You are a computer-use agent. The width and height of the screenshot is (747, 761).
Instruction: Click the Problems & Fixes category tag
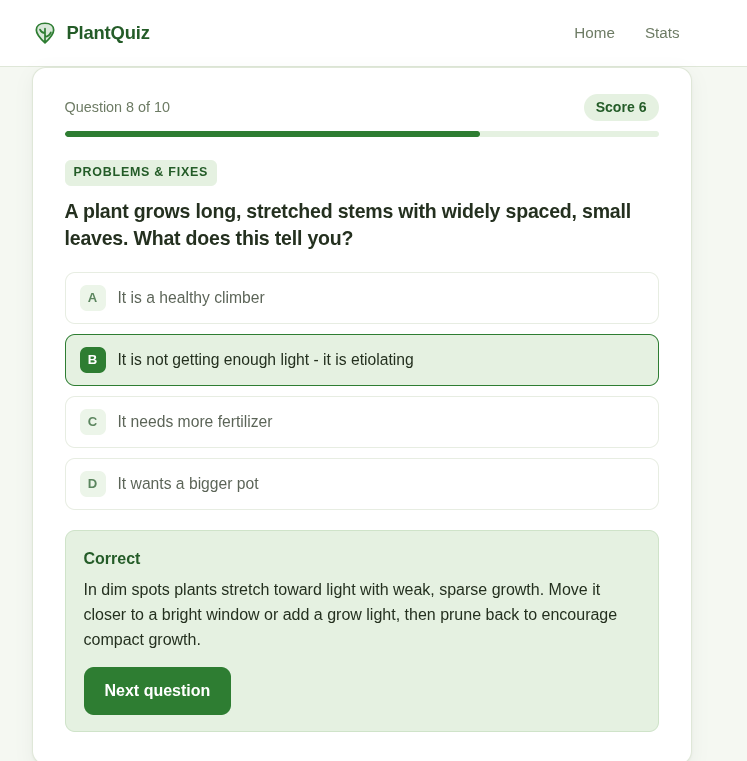[141, 172]
